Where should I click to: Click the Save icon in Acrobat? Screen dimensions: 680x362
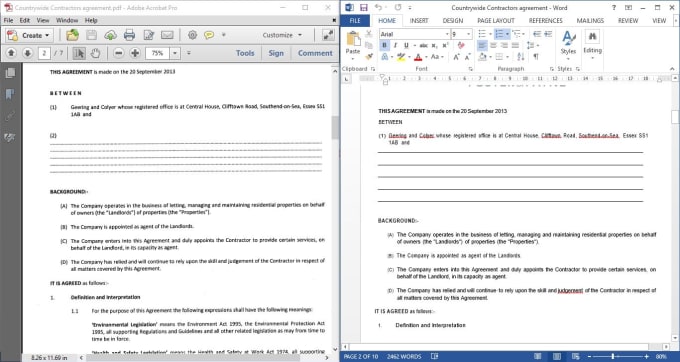[92, 35]
